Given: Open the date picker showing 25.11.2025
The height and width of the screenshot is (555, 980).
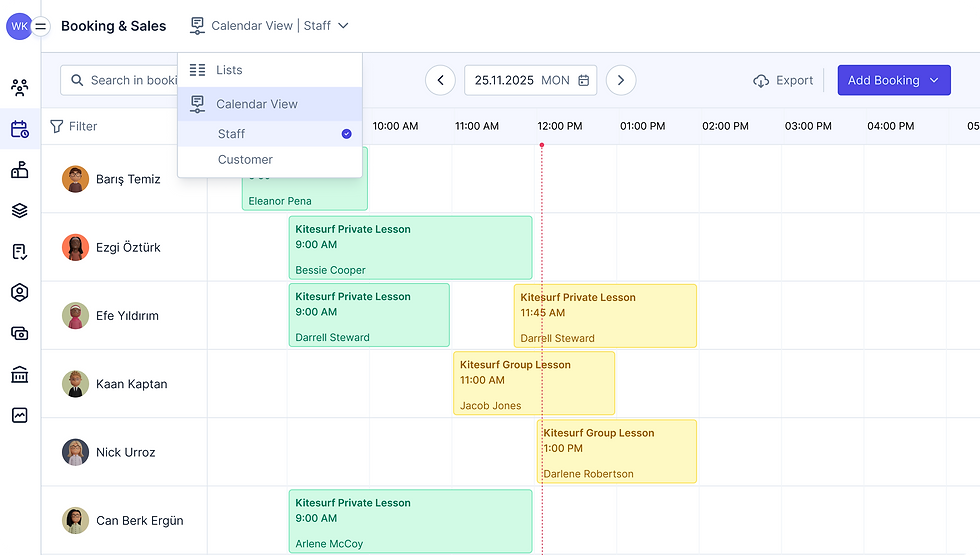Looking at the screenshot, I should click(x=530, y=81).
